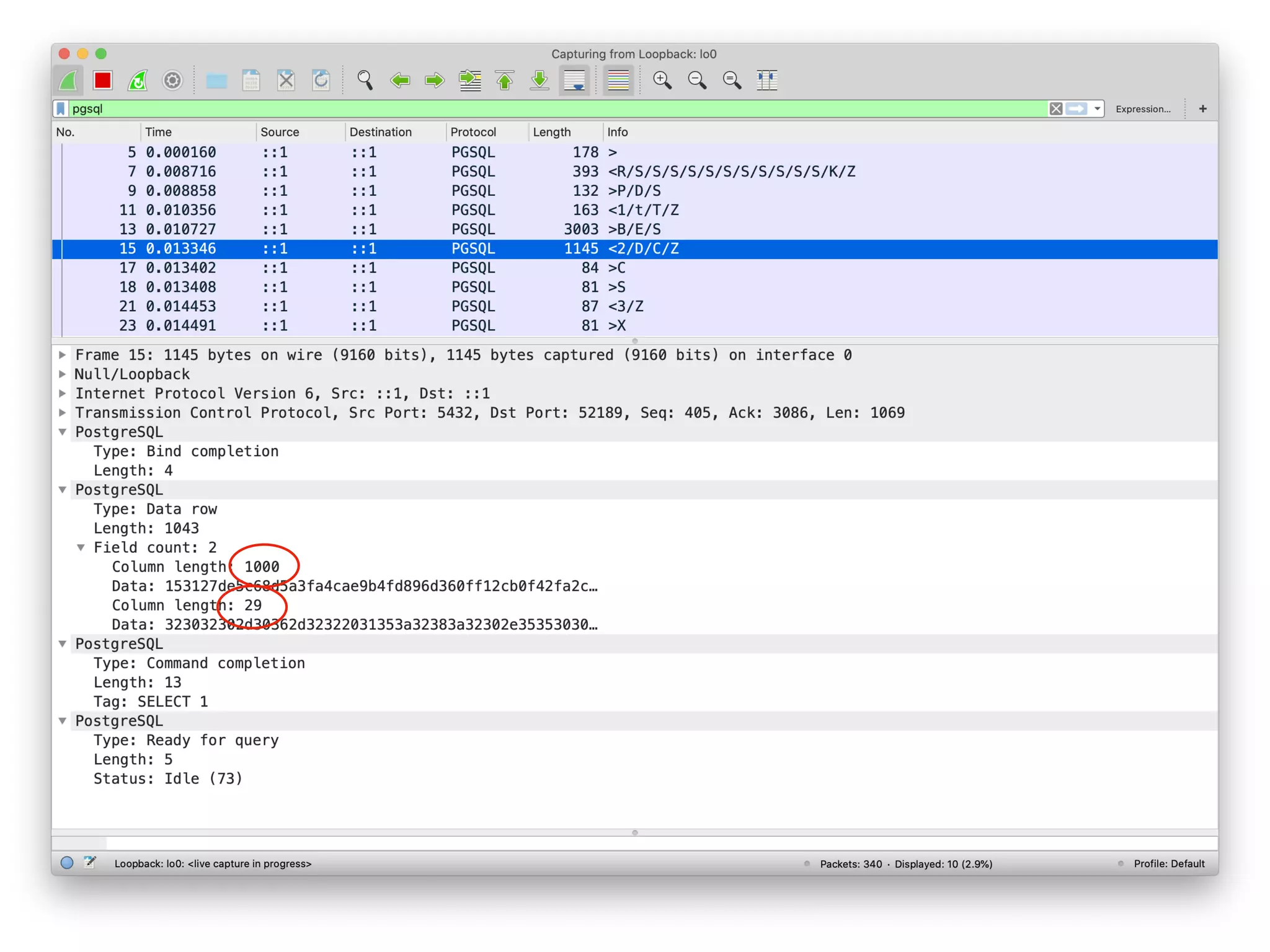Screen dimensions: 1270x952
Task: Zoom in the packet text
Action: pos(662,80)
